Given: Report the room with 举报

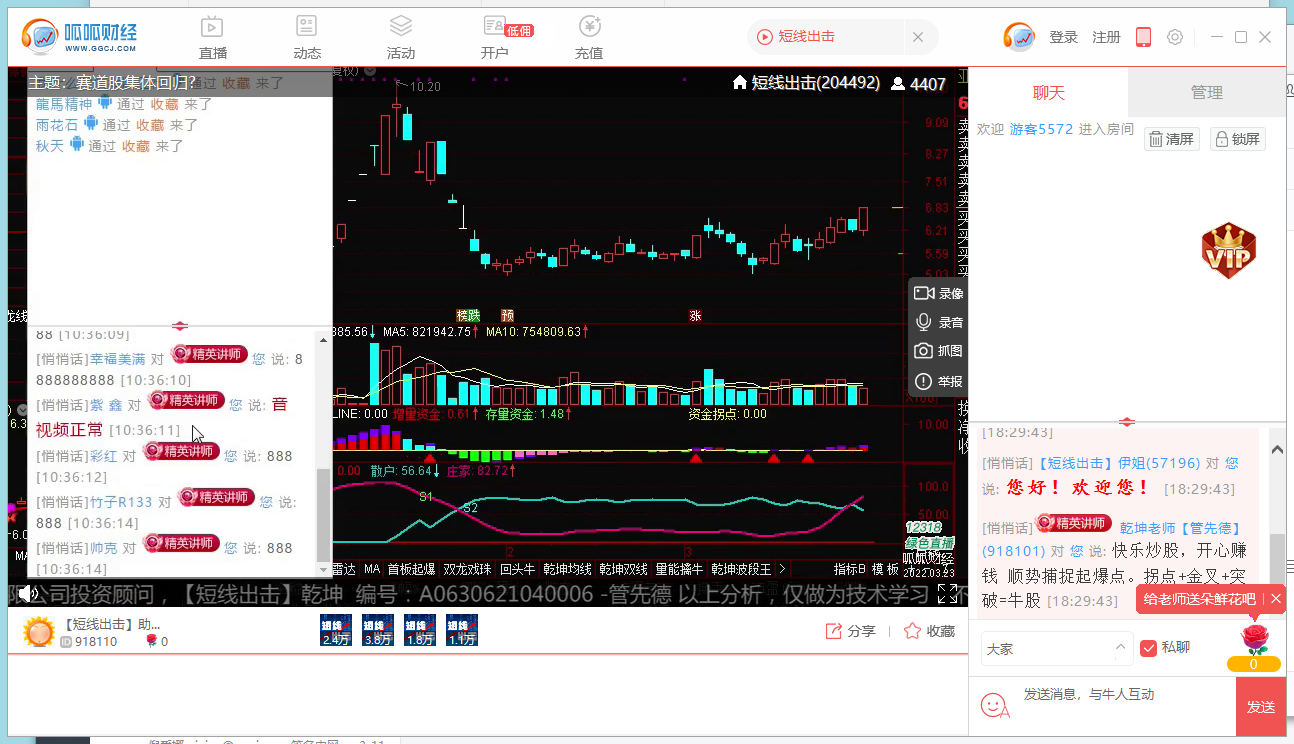Looking at the screenshot, I should (x=938, y=382).
